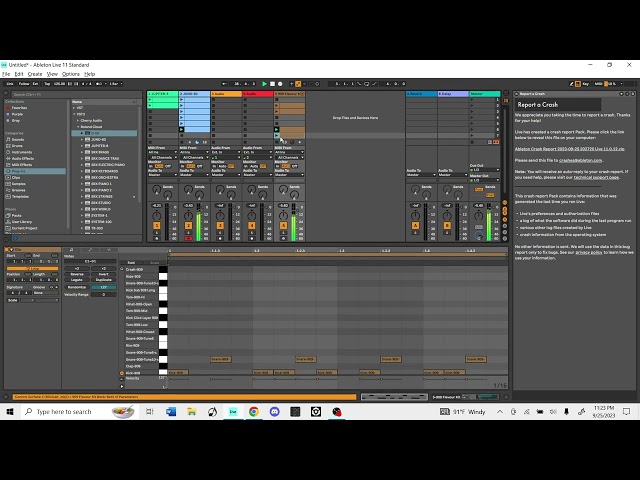
Task: Toggle Return A track activator
Action: click(415, 226)
